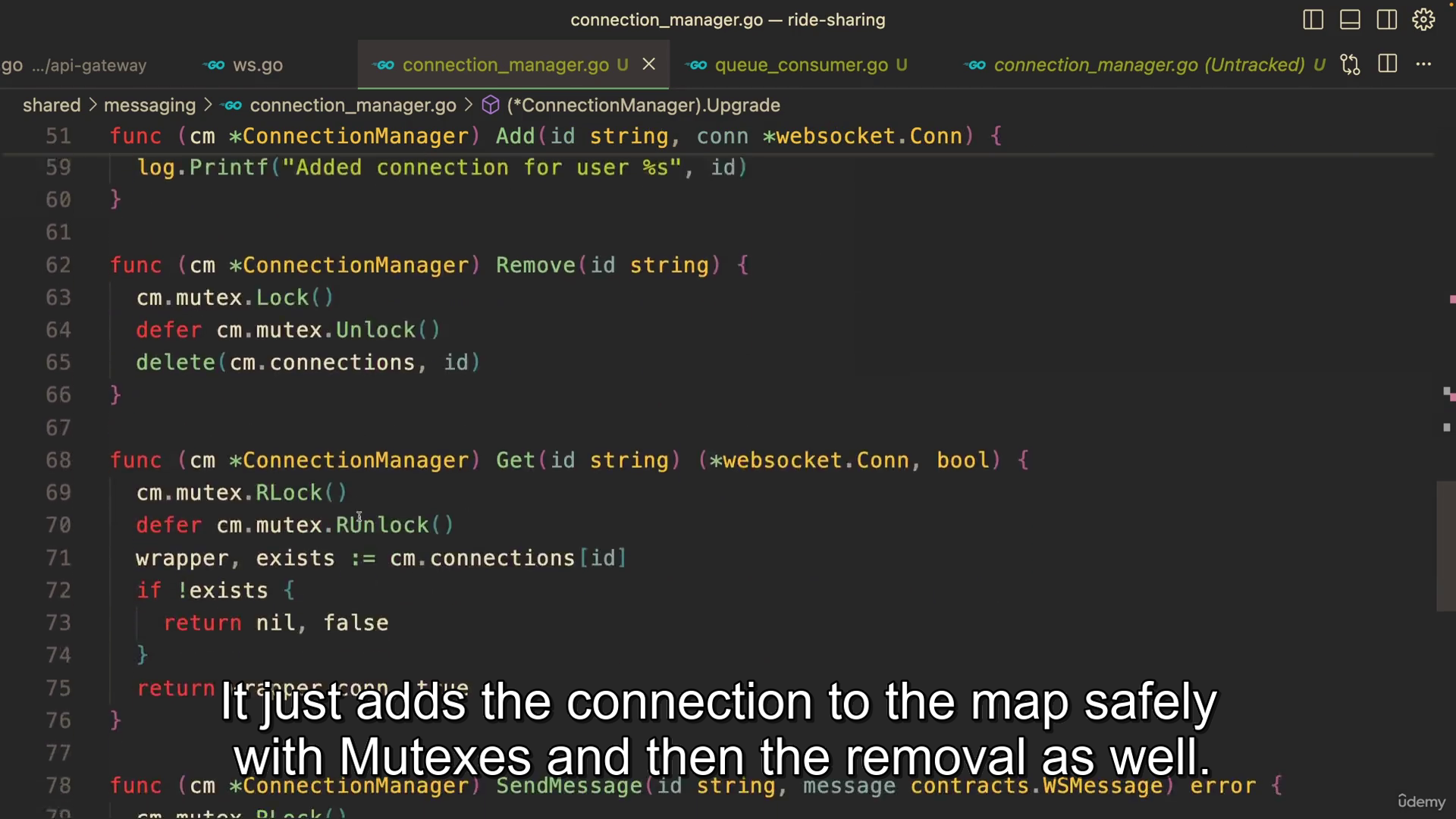Open editor more actions ellipsis menu
The height and width of the screenshot is (819, 1456).
coord(1423,64)
